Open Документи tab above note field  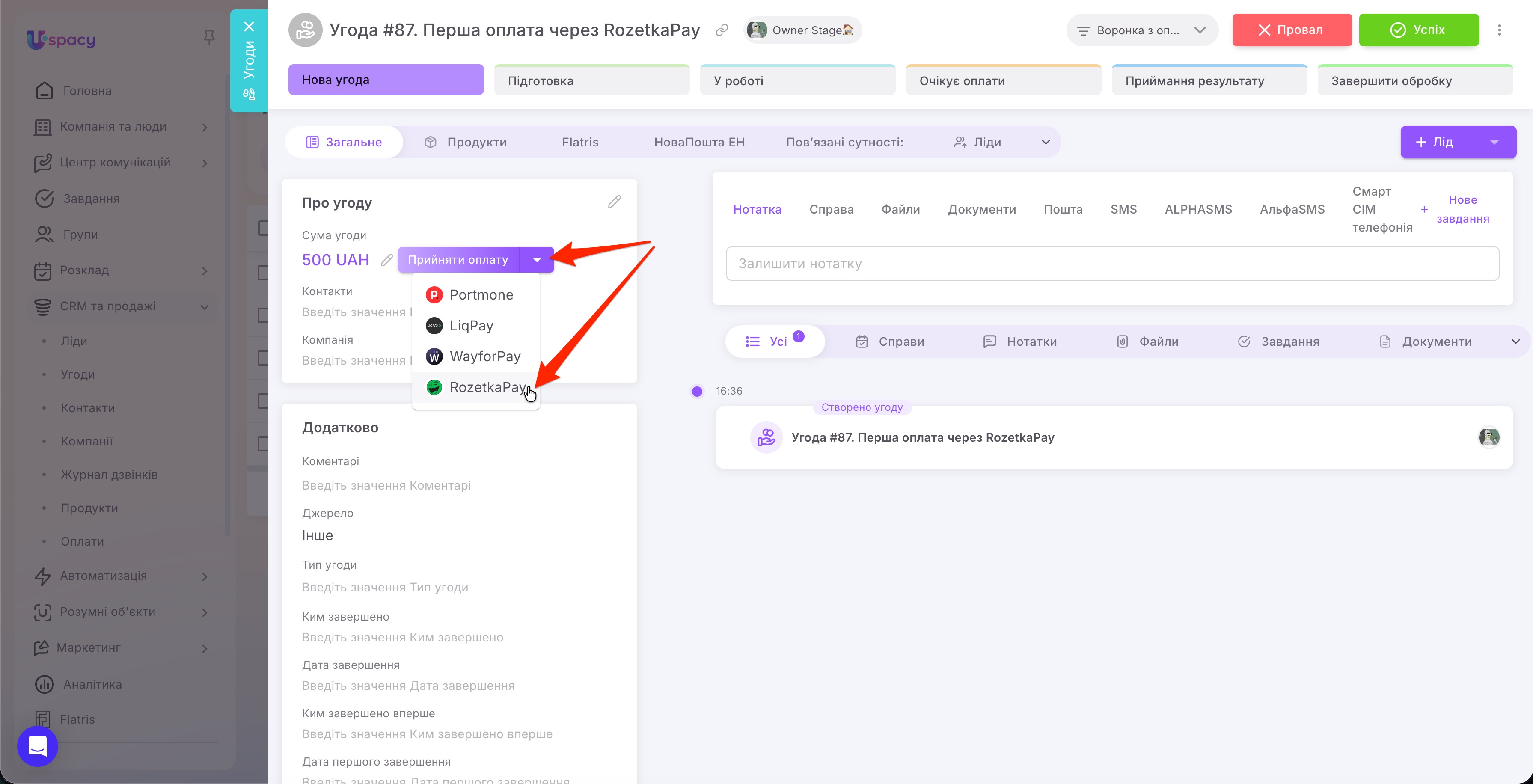982,210
